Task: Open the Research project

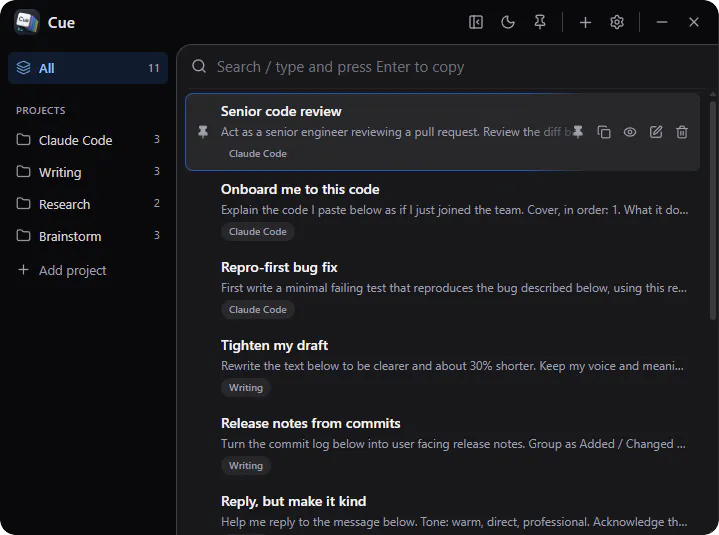Action: tap(88, 204)
